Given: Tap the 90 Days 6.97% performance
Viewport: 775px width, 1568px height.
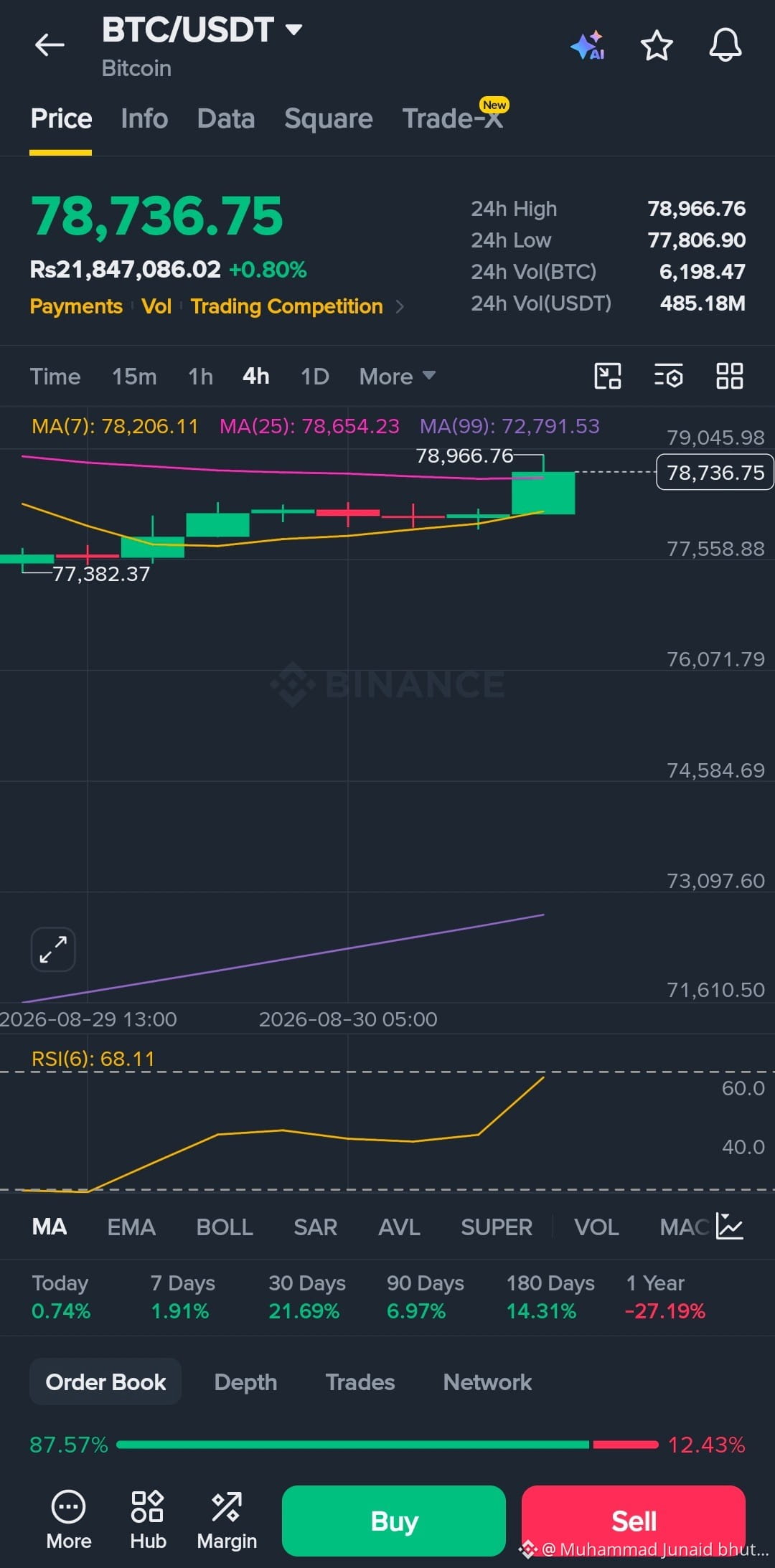Looking at the screenshot, I should point(426,1297).
